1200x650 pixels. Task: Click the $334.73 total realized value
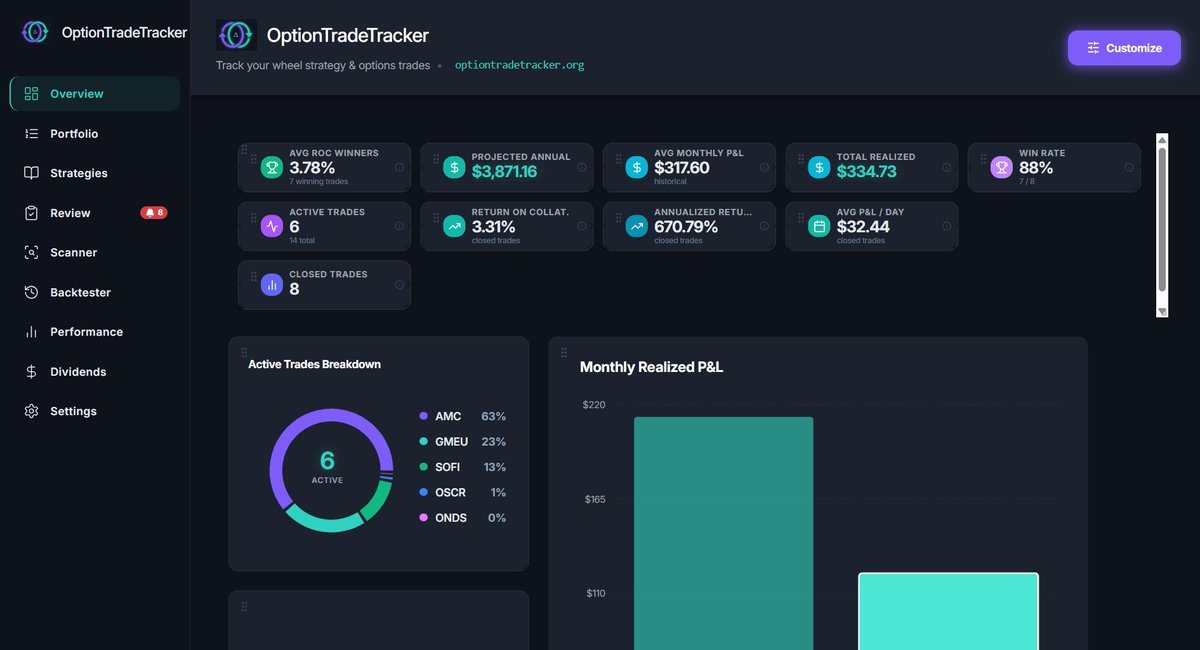(x=866, y=171)
